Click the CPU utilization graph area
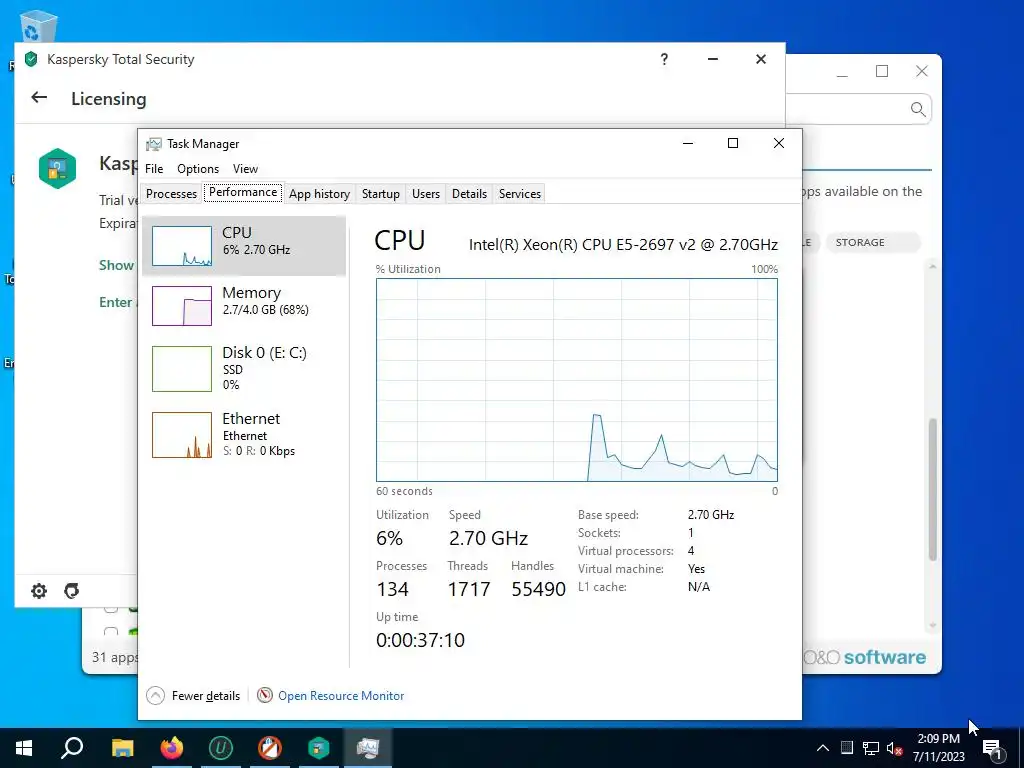1024x768 pixels. pyautogui.click(x=577, y=380)
